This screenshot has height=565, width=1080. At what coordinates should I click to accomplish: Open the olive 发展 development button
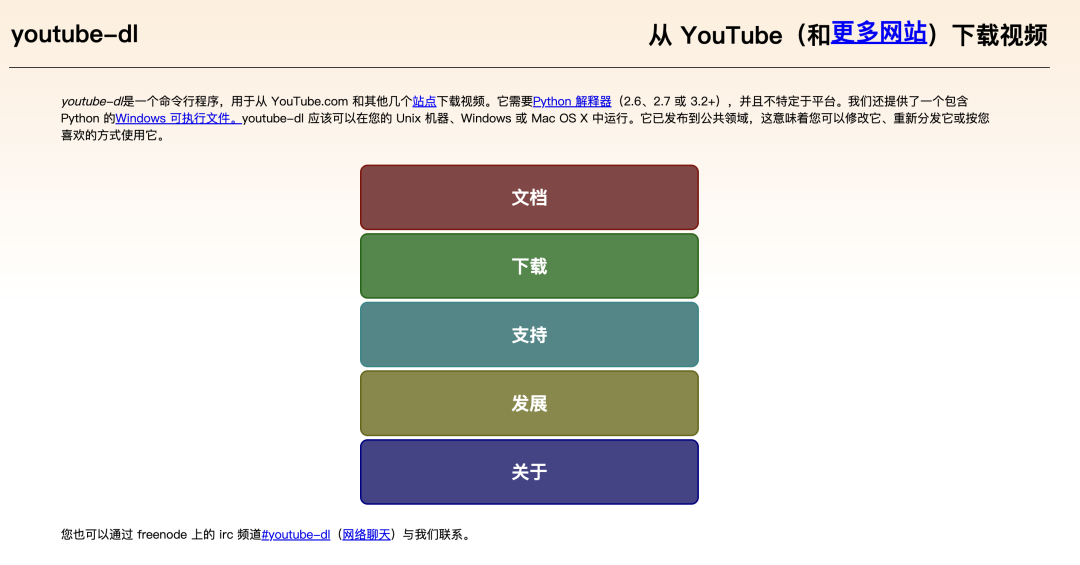(x=529, y=403)
